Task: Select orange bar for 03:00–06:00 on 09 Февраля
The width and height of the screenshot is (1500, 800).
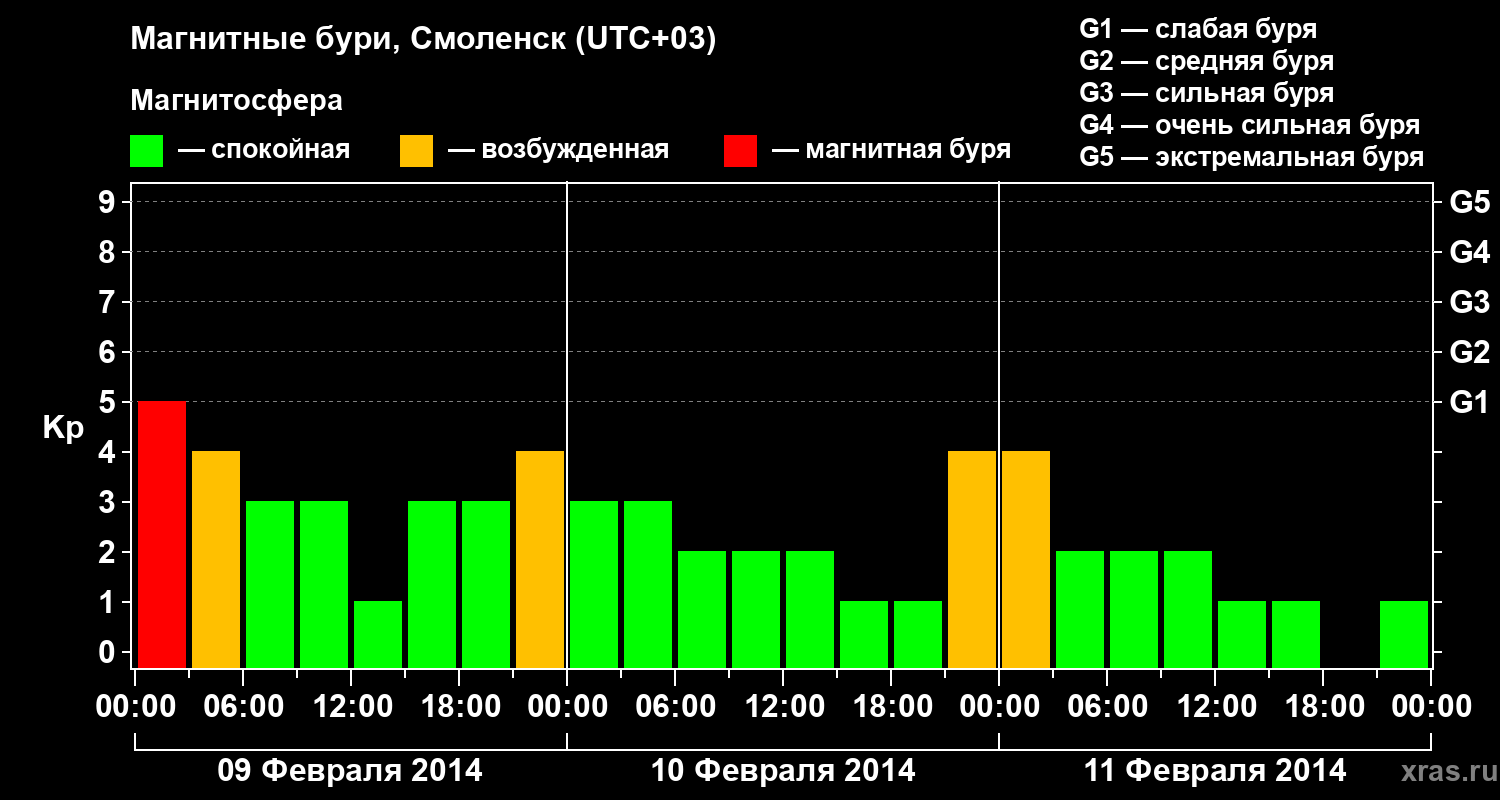Action: click(216, 559)
